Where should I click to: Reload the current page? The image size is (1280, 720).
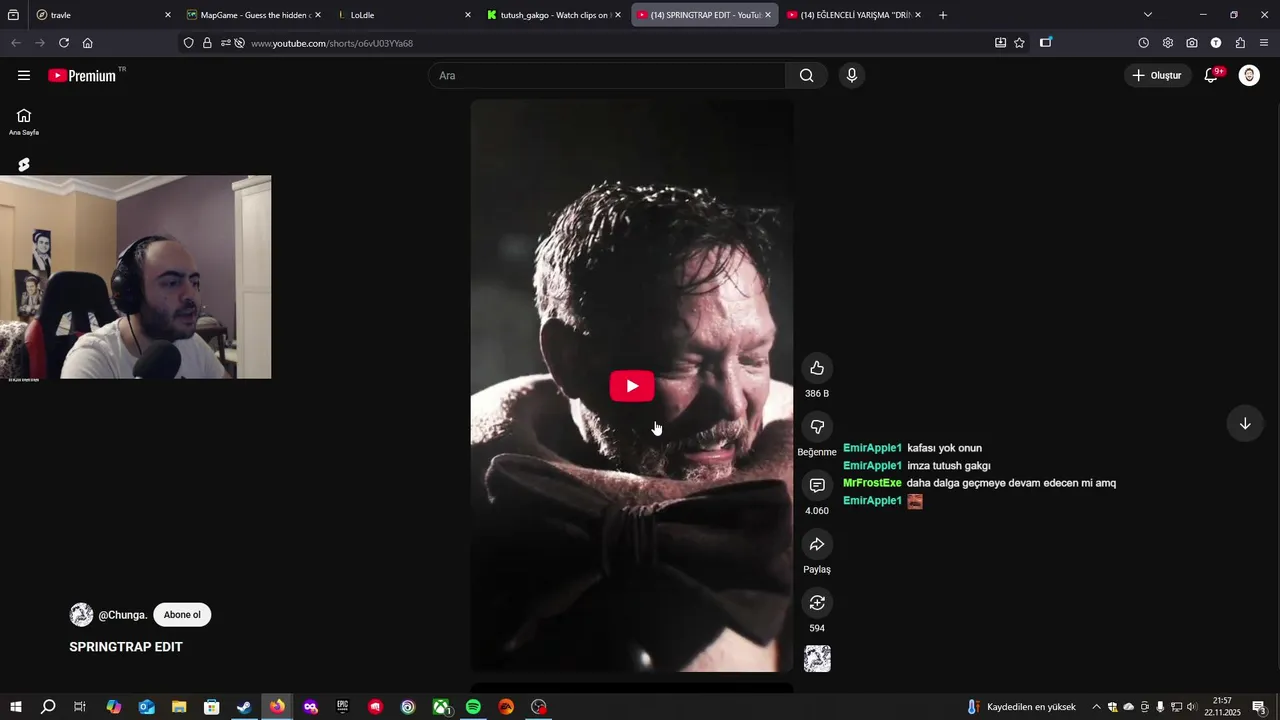[64, 43]
